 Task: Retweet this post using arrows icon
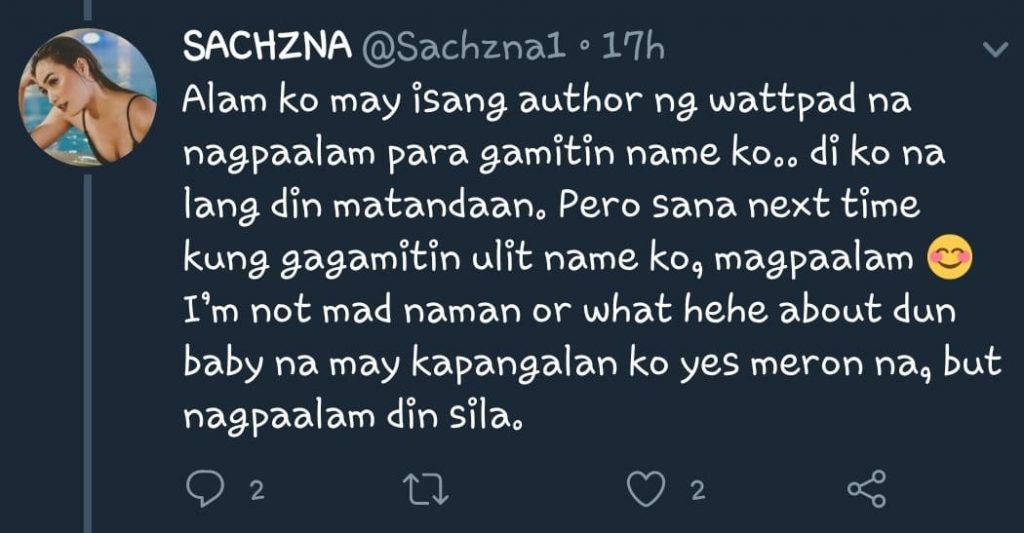click(425, 490)
